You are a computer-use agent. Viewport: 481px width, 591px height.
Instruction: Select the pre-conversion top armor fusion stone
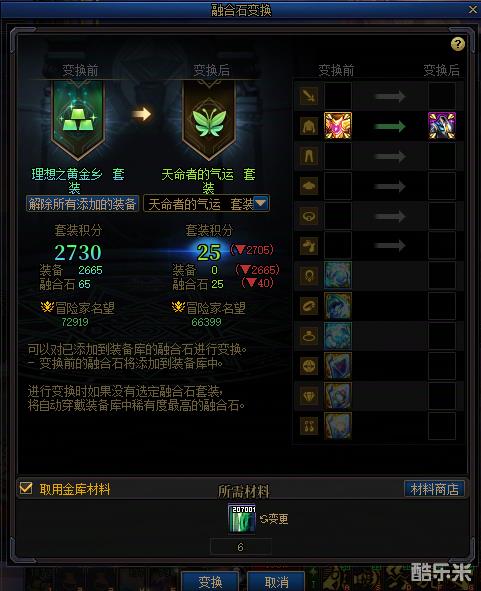tap(338, 126)
